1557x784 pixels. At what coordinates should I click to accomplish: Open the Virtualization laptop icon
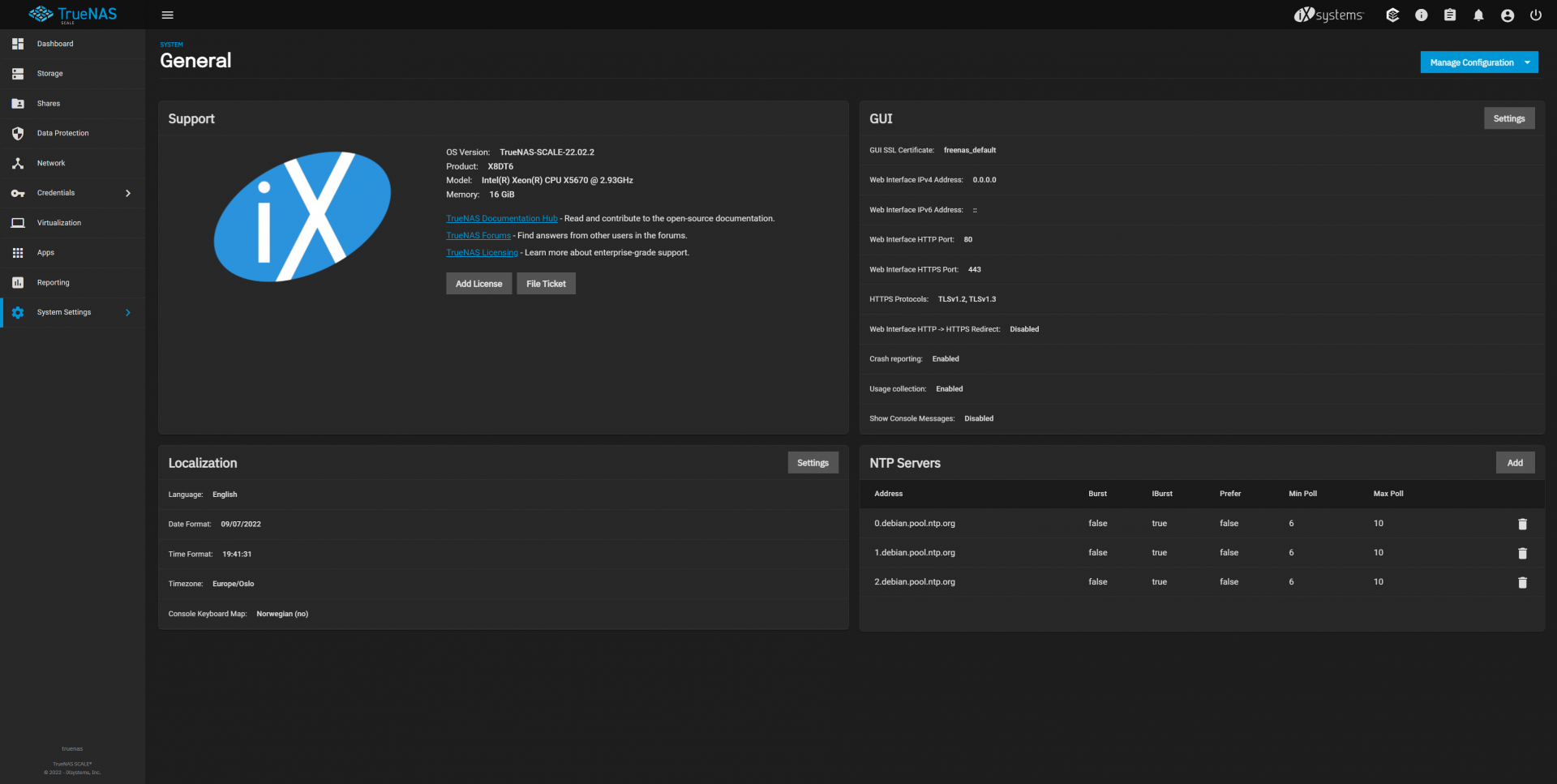18,223
